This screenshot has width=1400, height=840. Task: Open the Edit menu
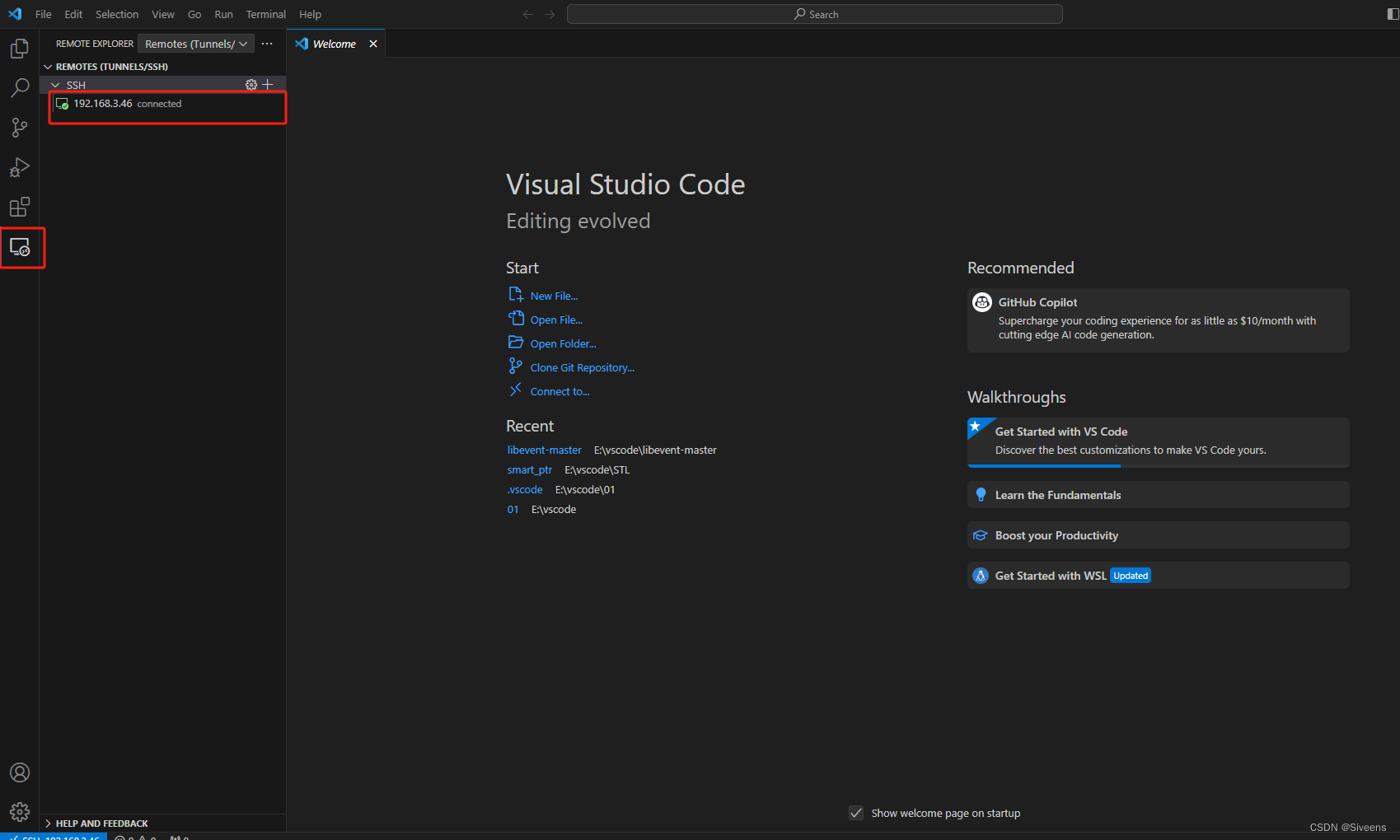pos(73,14)
